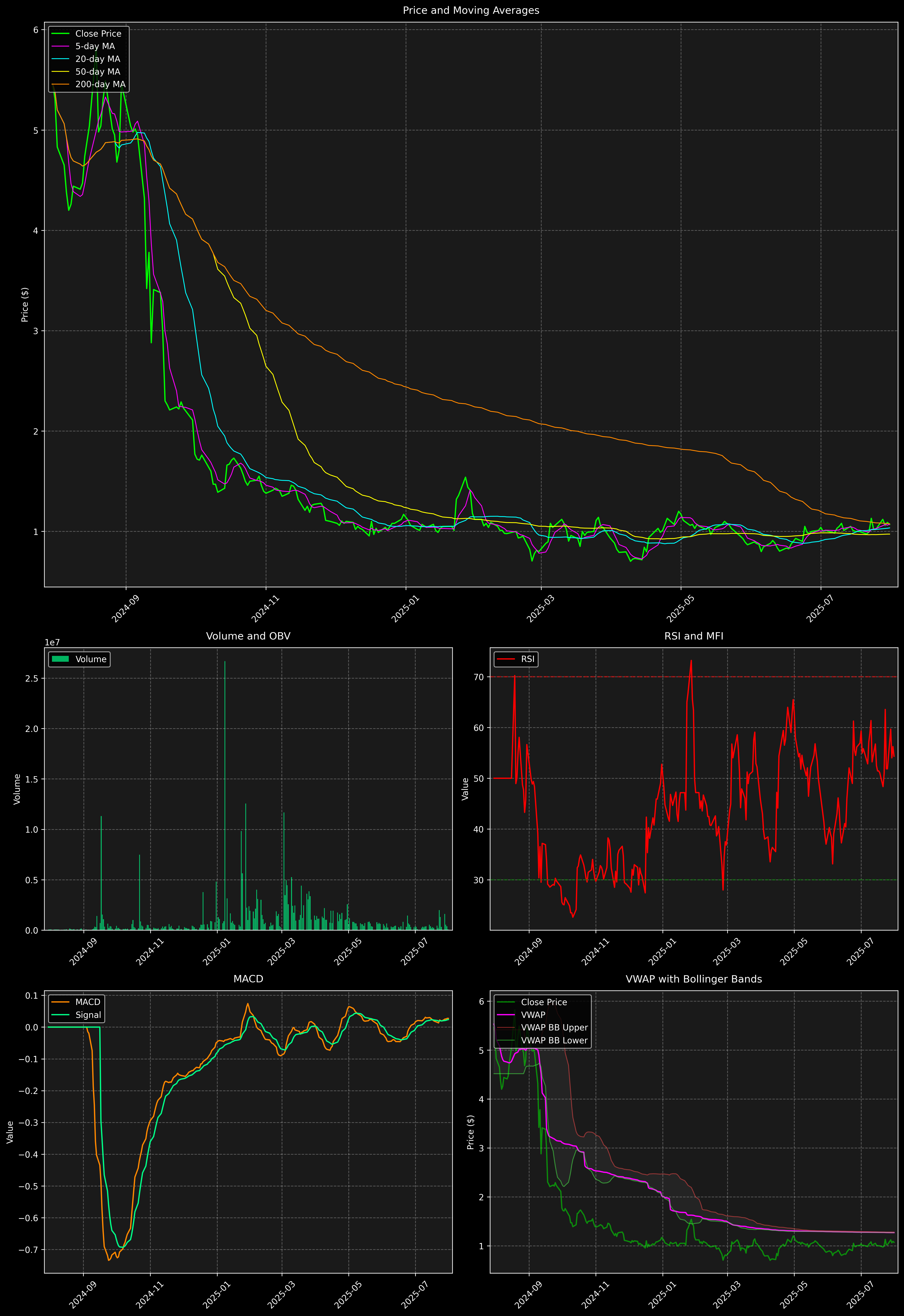904x1316 pixels.
Task: Select the '20-day MA' legend entry
Action: click(x=86, y=59)
